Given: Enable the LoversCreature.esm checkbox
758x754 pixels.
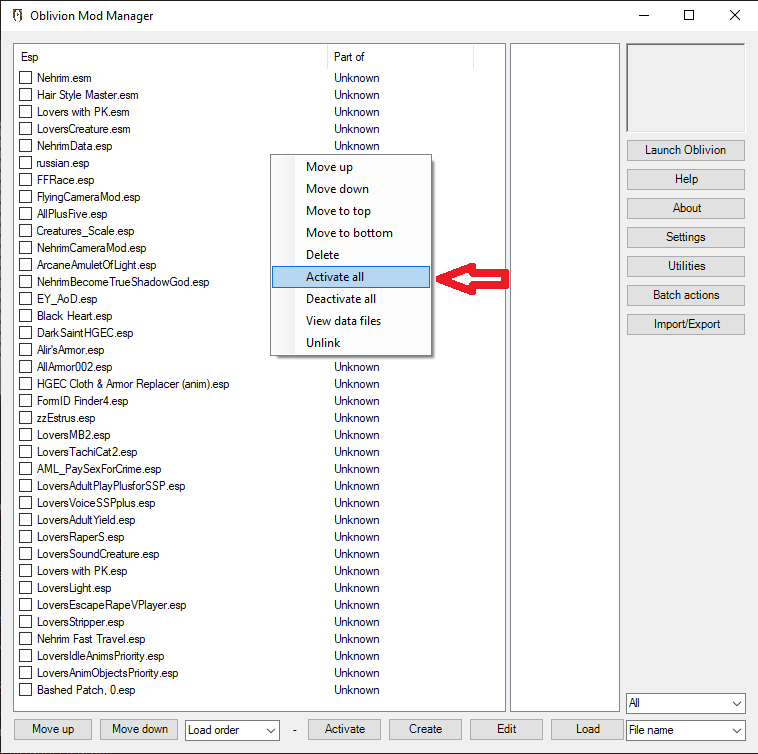Looking at the screenshot, I should 26,129.
